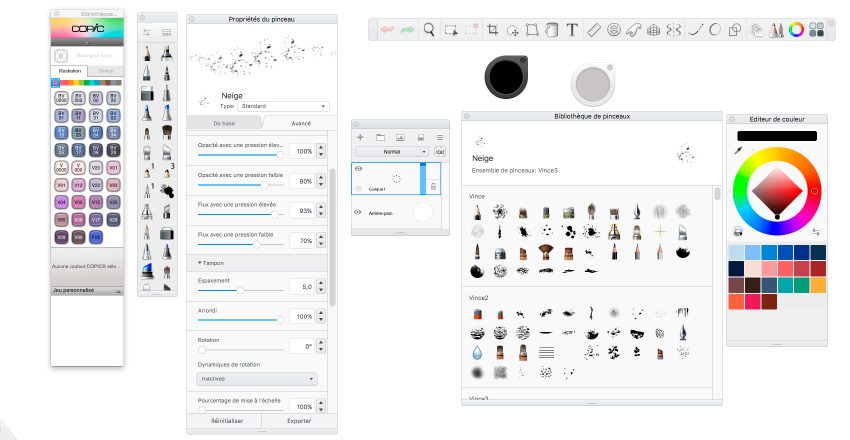The height and width of the screenshot is (440, 850).
Task: Open brush properties sliders icon in brush palette
Action: pos(146,33)
